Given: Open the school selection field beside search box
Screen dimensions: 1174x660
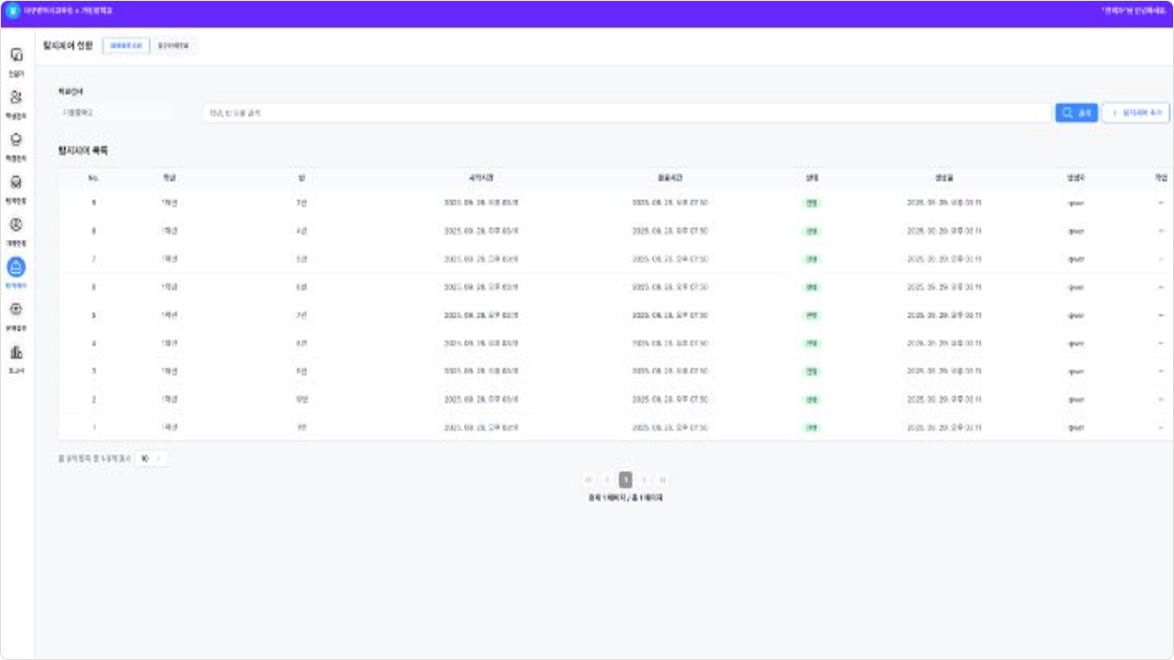Looking at the screenshot, I should pos(112,113).
